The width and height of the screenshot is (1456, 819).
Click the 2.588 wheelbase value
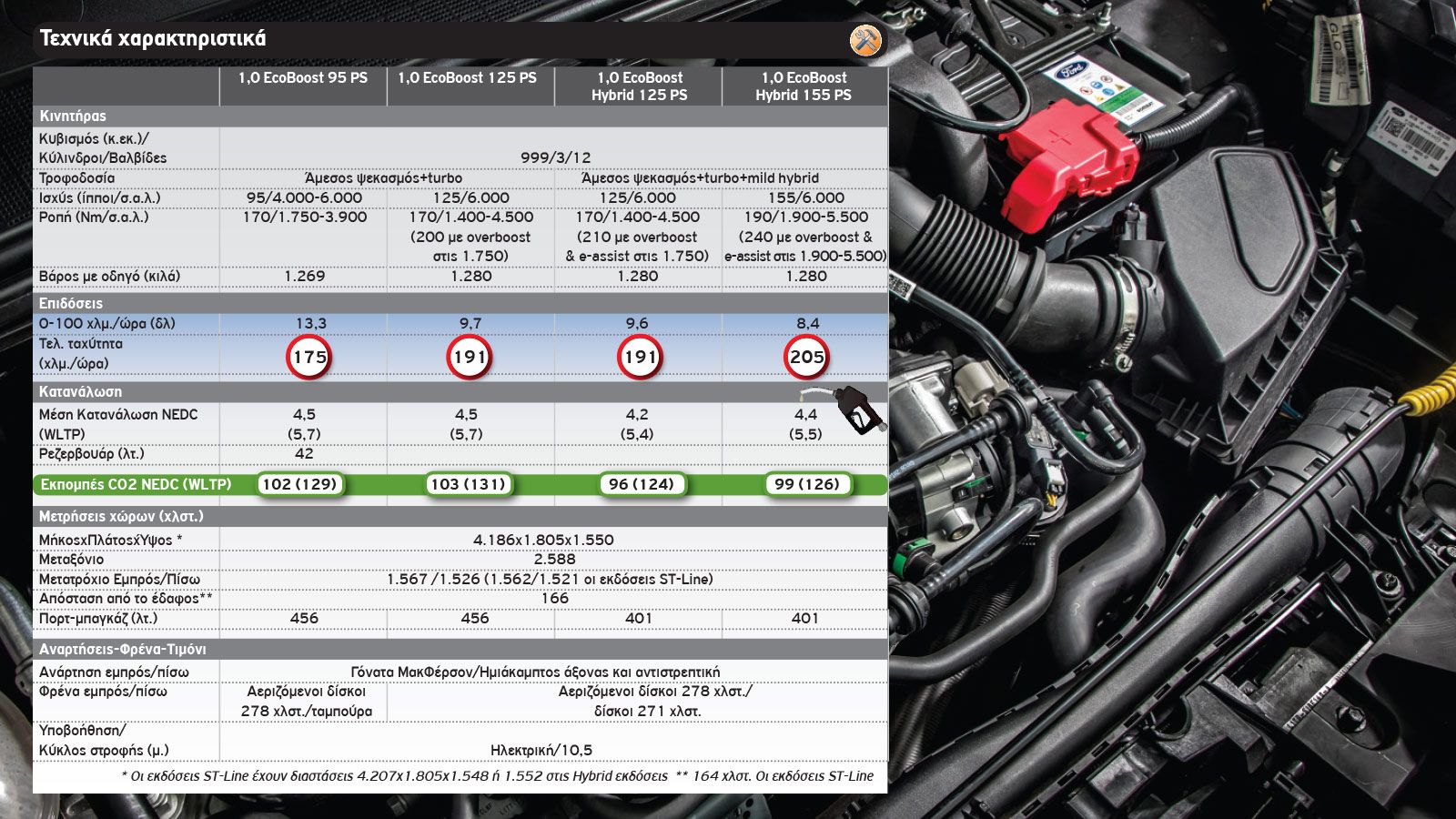[x=555, y=559]
